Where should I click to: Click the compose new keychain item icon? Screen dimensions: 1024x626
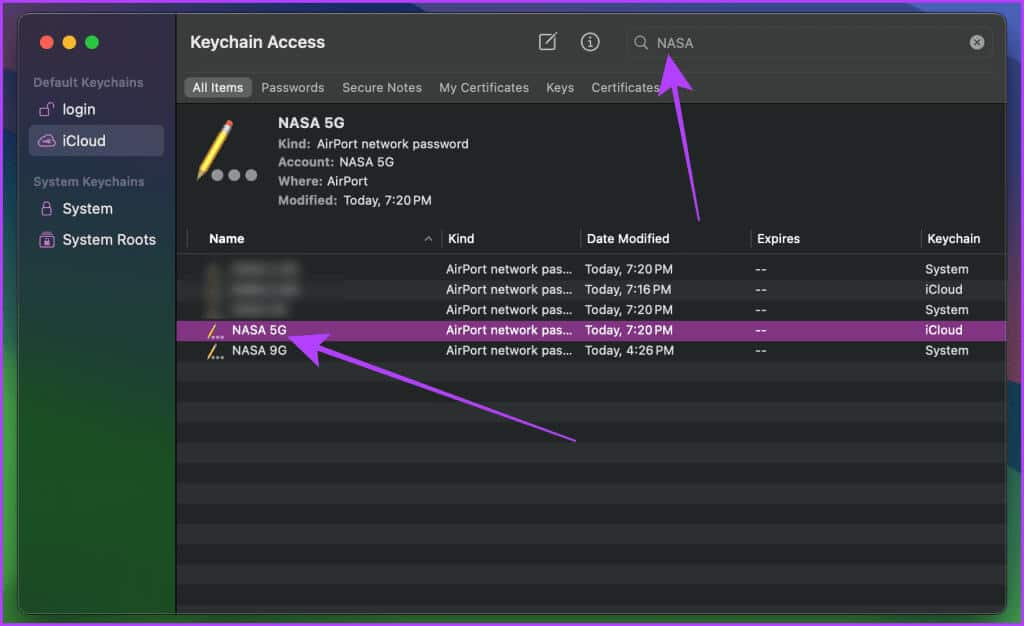coord(547,42)
